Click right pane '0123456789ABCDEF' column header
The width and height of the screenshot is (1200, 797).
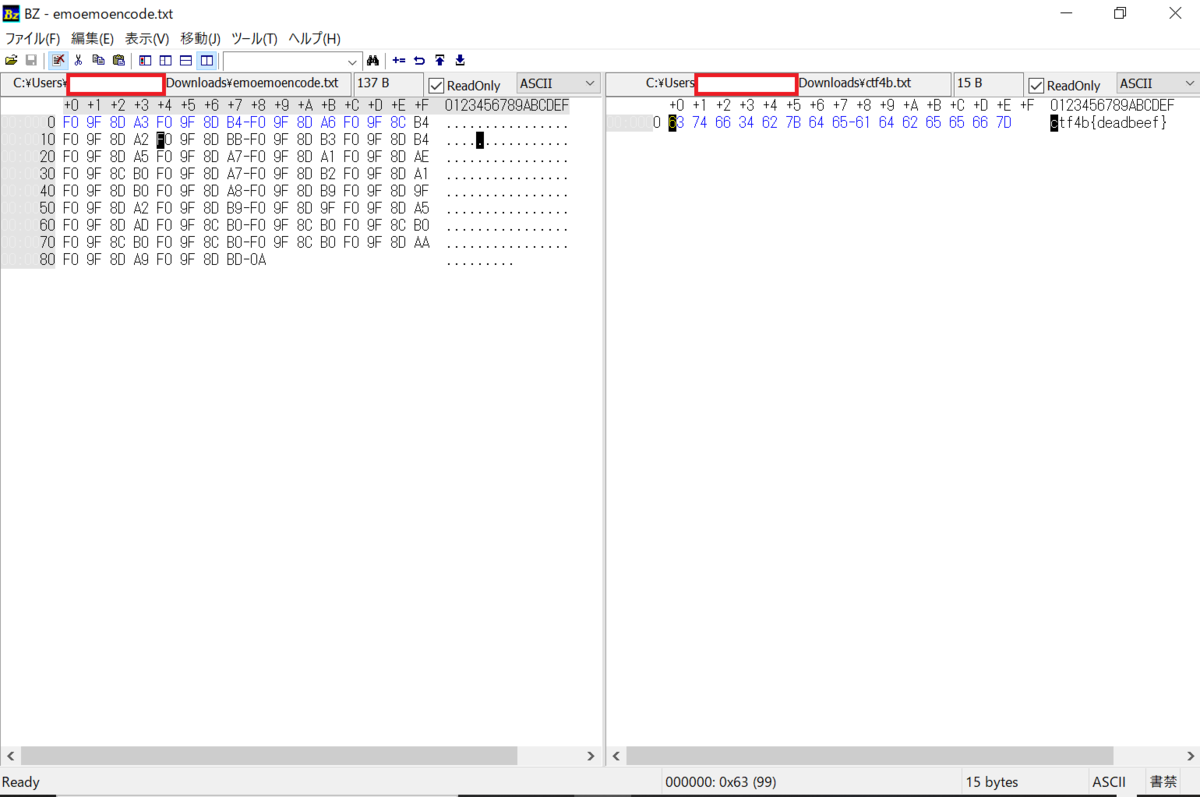pyautogui.click(x=1112, y=105)
